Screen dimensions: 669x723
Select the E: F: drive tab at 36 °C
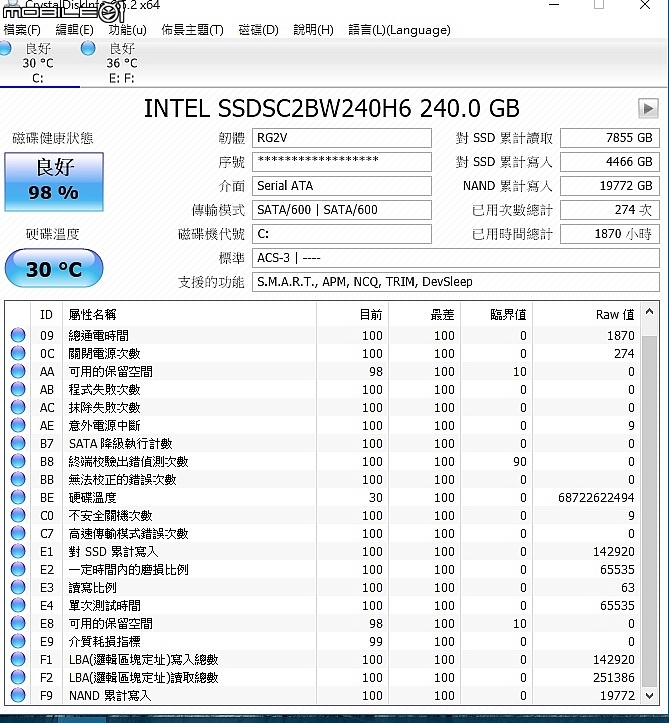click(121, 63)
